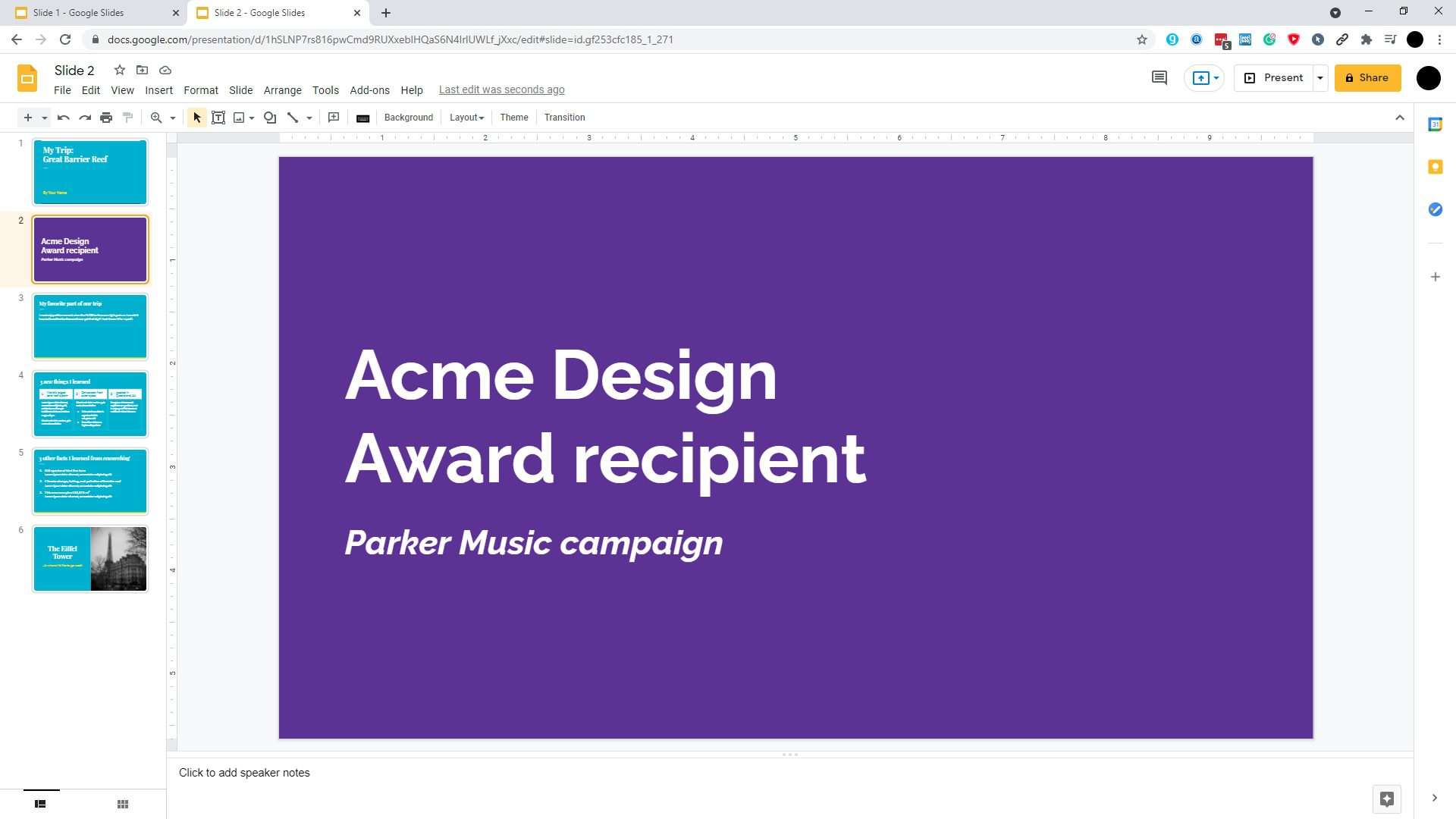The image size is (1456, 819).
Task: Click the Undo icon in toolbar
Action: coord(62,117)
